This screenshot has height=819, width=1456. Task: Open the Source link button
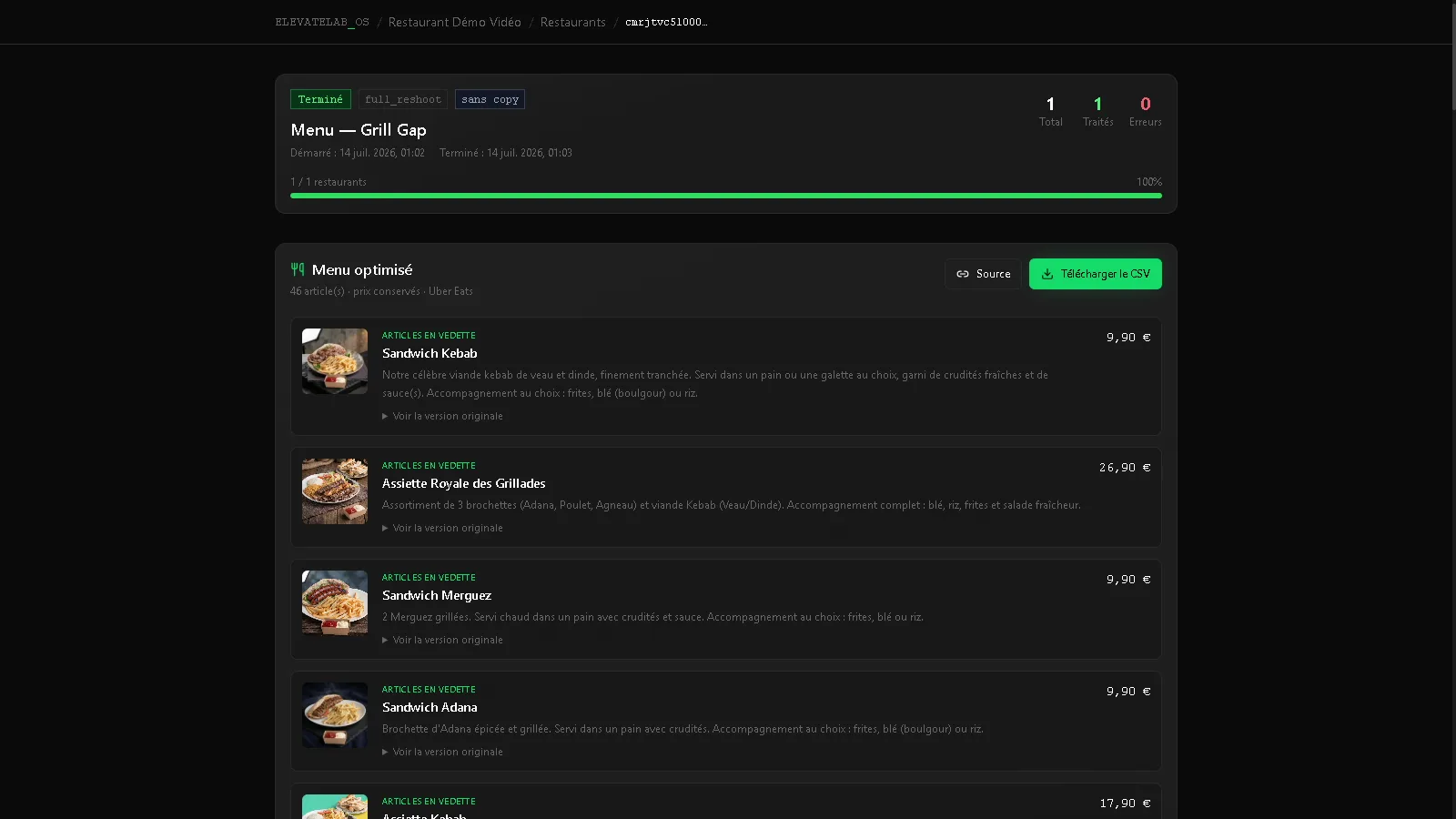tap(983, 274)
